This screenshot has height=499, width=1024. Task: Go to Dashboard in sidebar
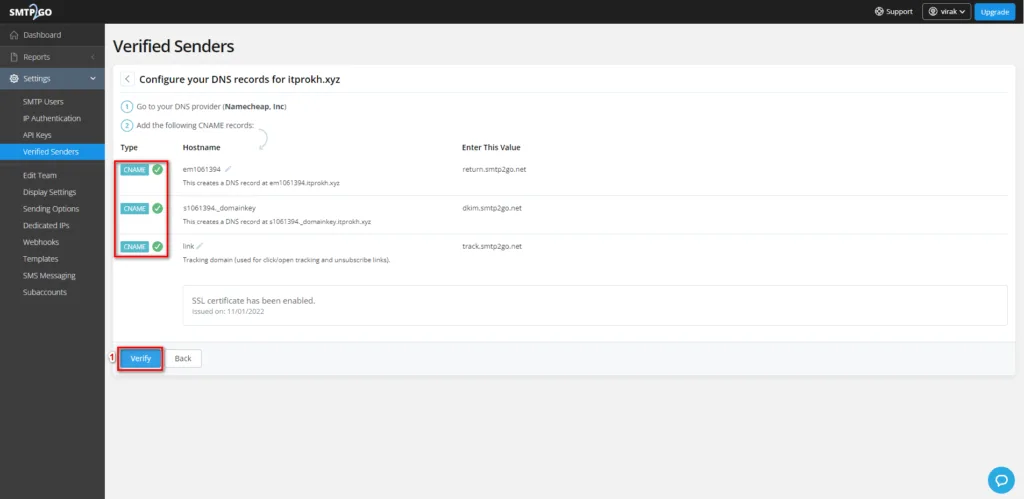(42, 35)
